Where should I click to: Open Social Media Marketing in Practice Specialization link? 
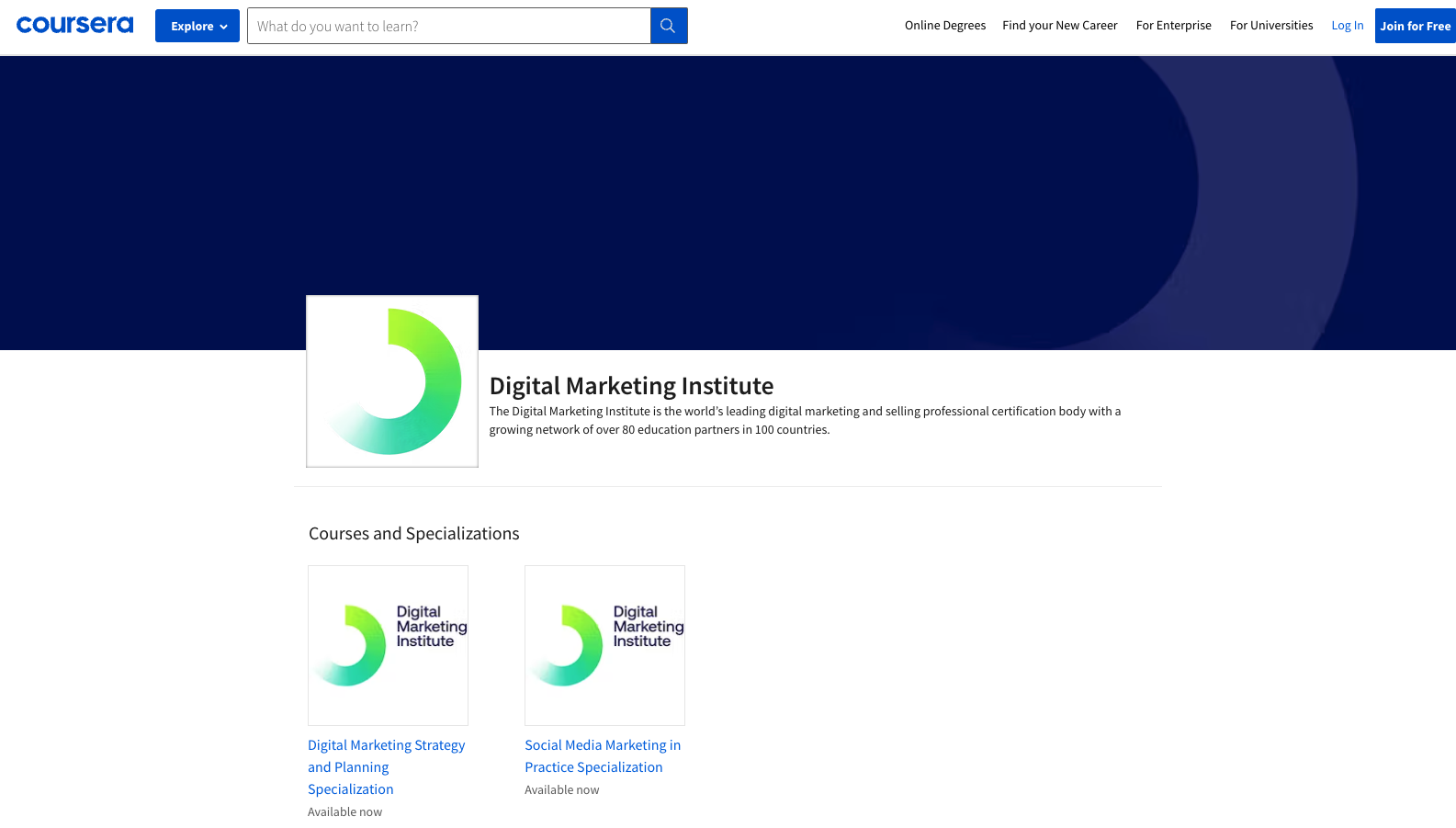click(x=603, y=756)
